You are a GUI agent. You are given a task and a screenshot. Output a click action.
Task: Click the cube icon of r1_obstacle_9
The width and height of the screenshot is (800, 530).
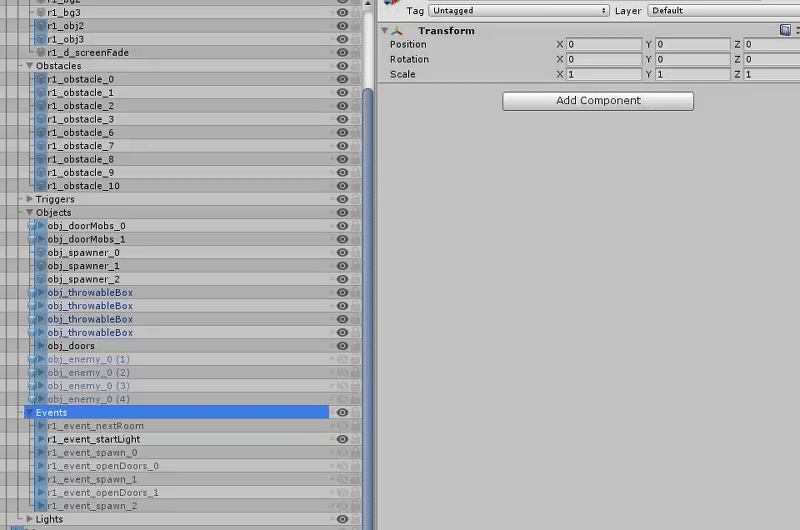pyautogui.click(x=41, y=172)
